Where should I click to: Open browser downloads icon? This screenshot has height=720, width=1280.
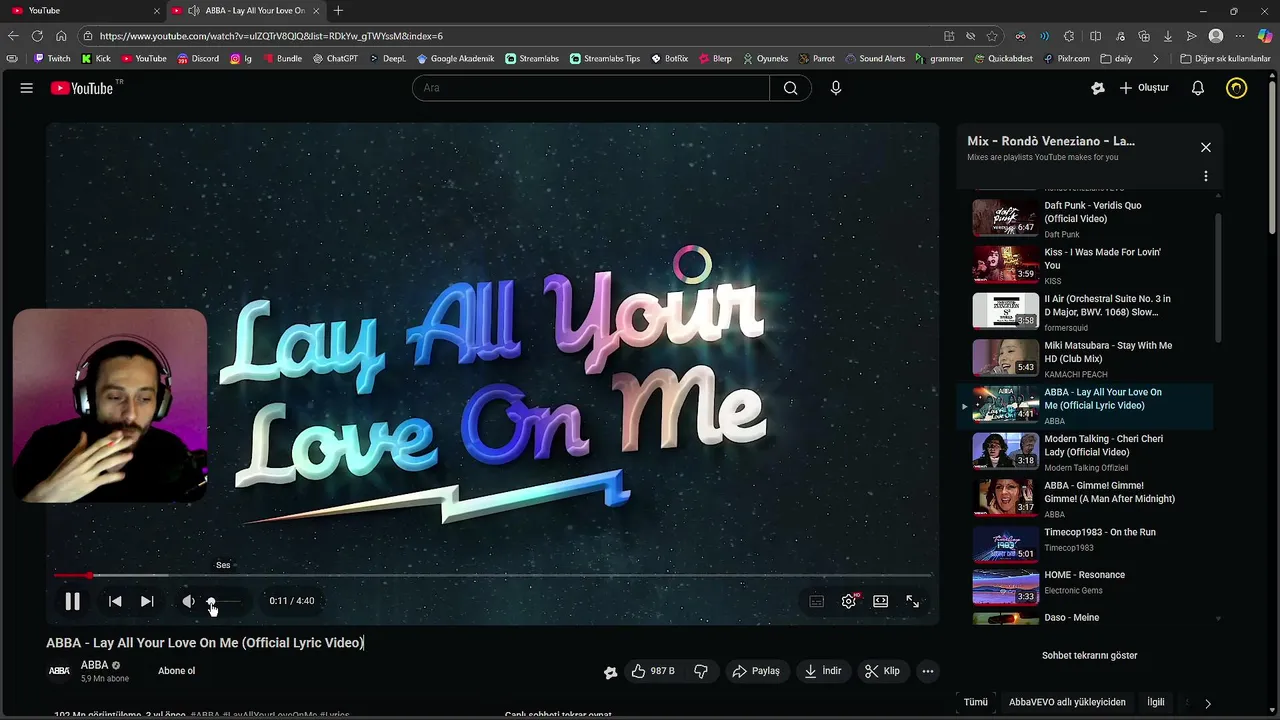coord(1167,36)
